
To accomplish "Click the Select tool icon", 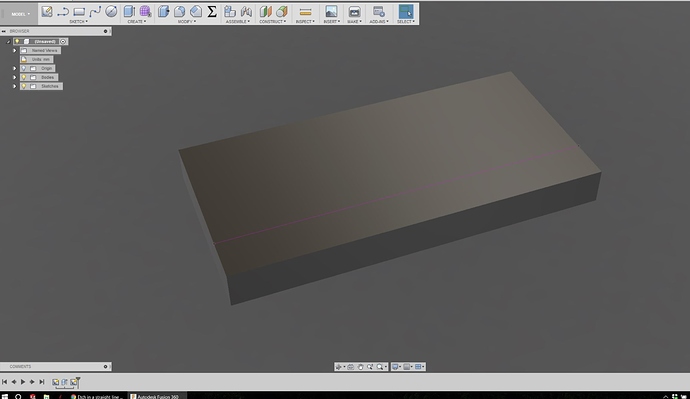I will (405, 11).
